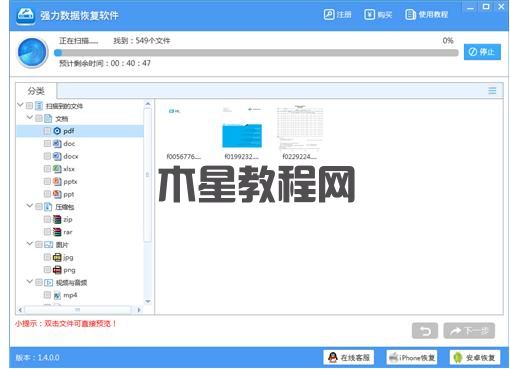The height and width of the screenshot is (369, 510).
Task: Check the mp4 checkbox
Action: (47, 295)
